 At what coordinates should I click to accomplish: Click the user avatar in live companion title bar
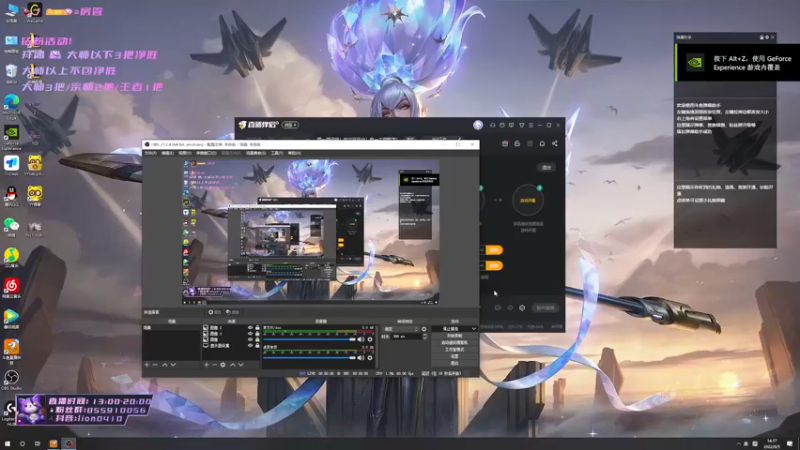tap(478, 125)
